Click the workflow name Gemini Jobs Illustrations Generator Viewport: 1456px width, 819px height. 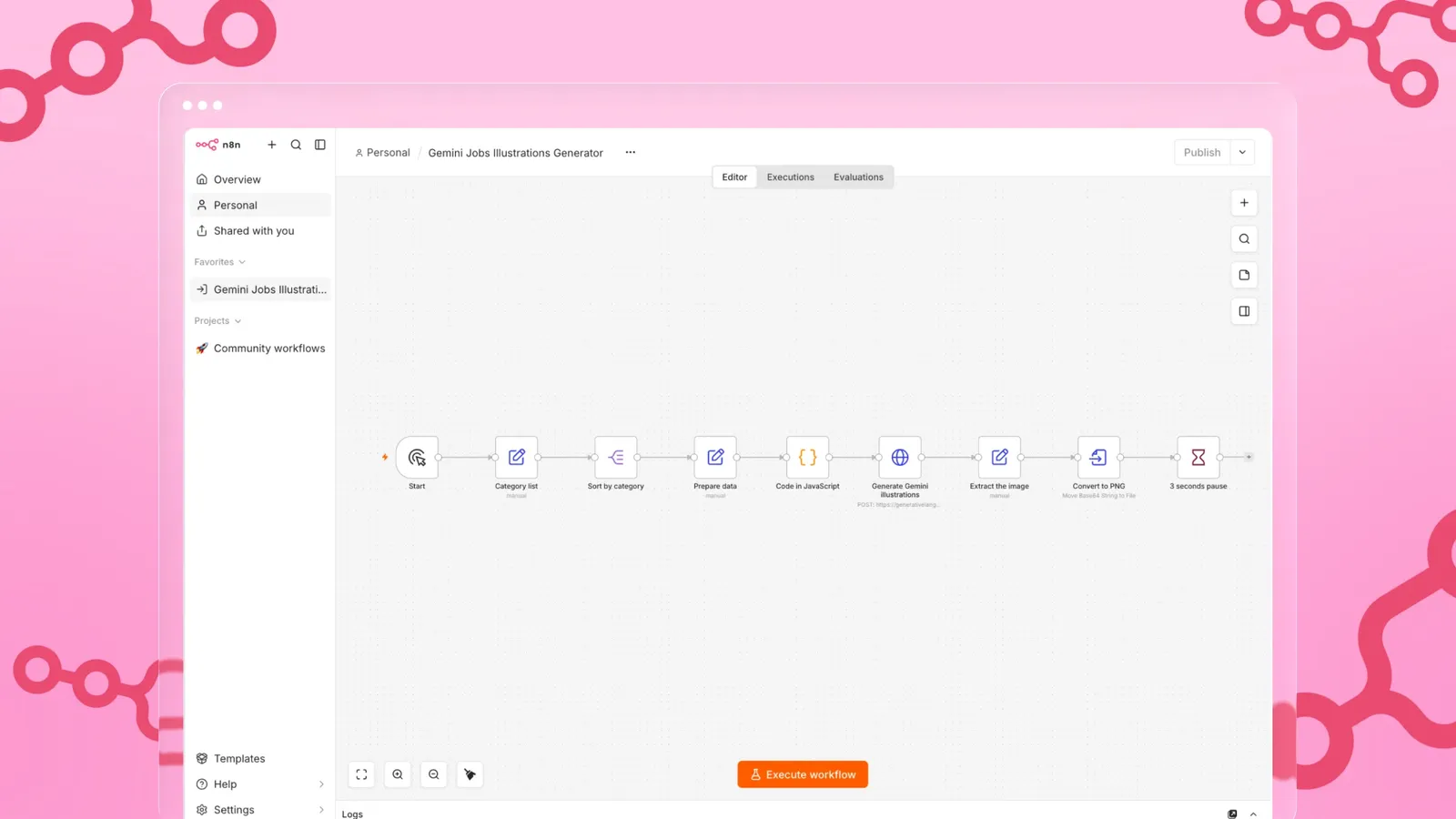(x=515, y=153)
